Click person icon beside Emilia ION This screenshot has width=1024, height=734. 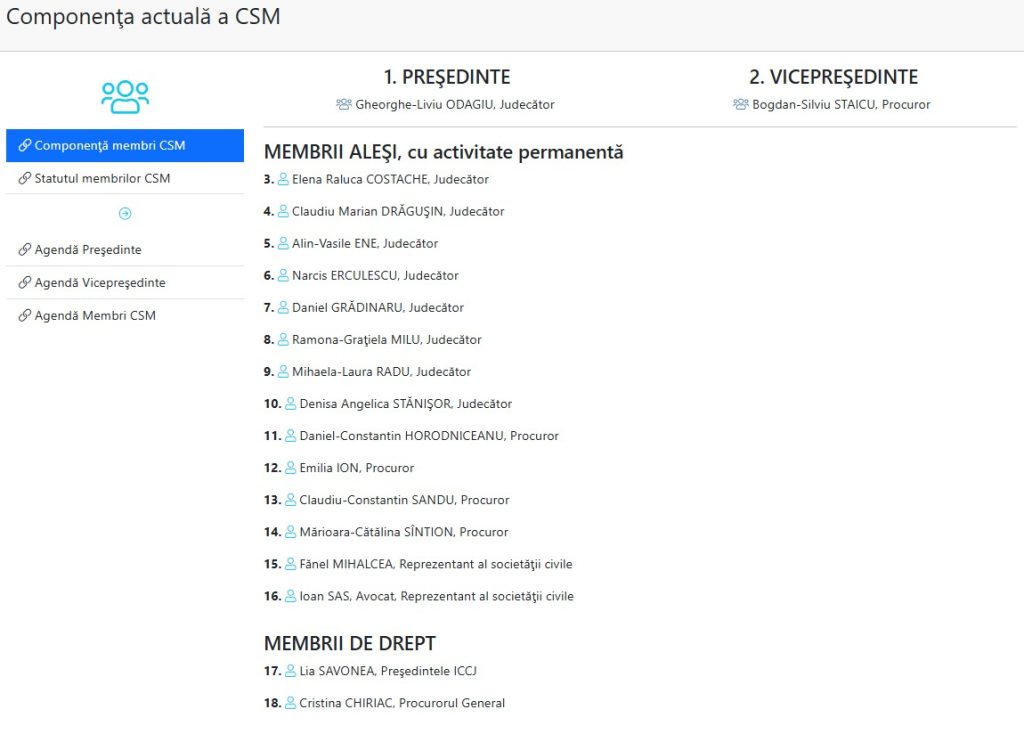click(291, 468)
